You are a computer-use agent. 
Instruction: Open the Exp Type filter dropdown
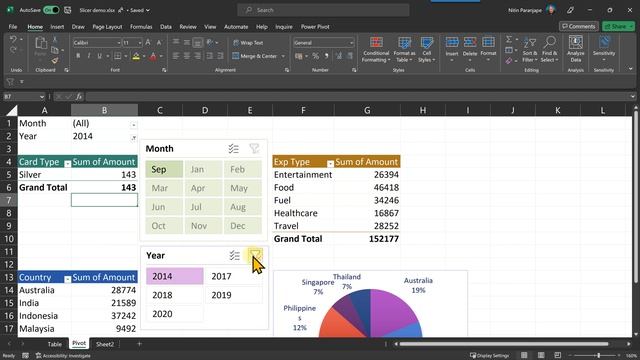330,163
